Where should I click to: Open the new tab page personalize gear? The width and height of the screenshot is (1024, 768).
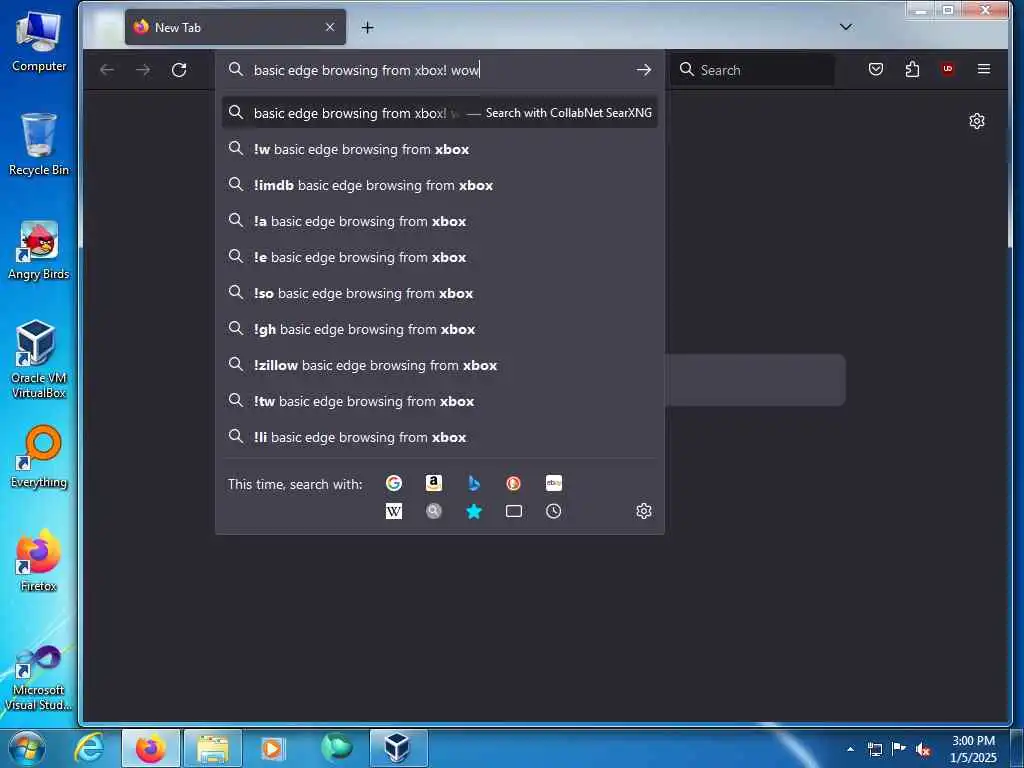977,121
